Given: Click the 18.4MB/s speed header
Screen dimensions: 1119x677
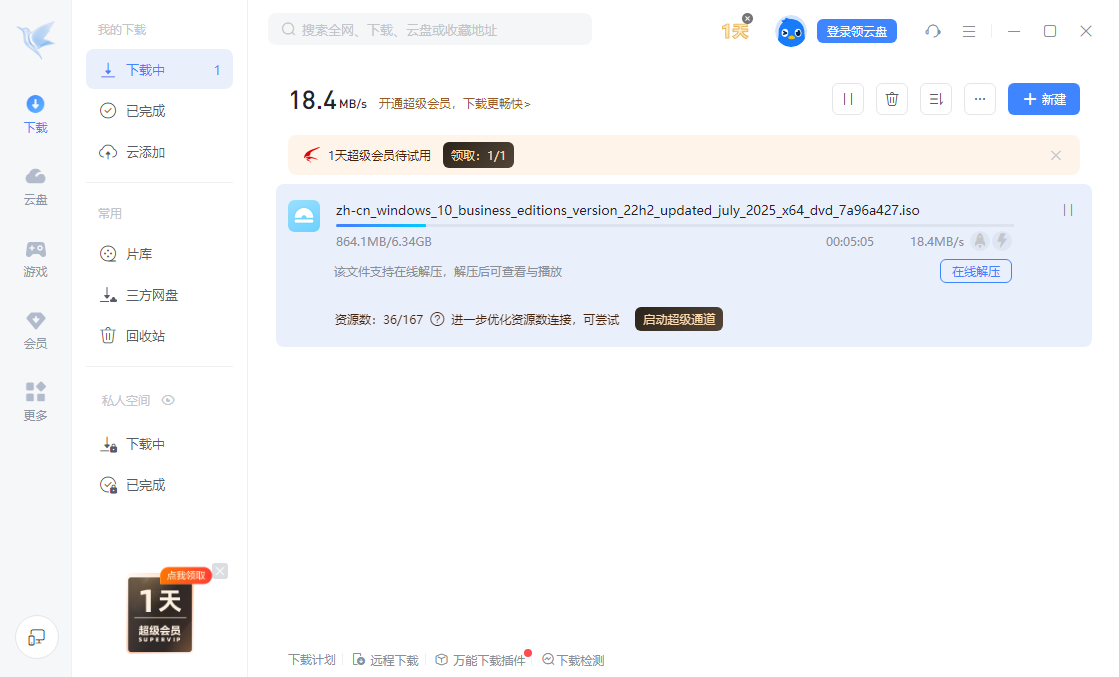Looking at the screenshot, I should click(328, 101).
